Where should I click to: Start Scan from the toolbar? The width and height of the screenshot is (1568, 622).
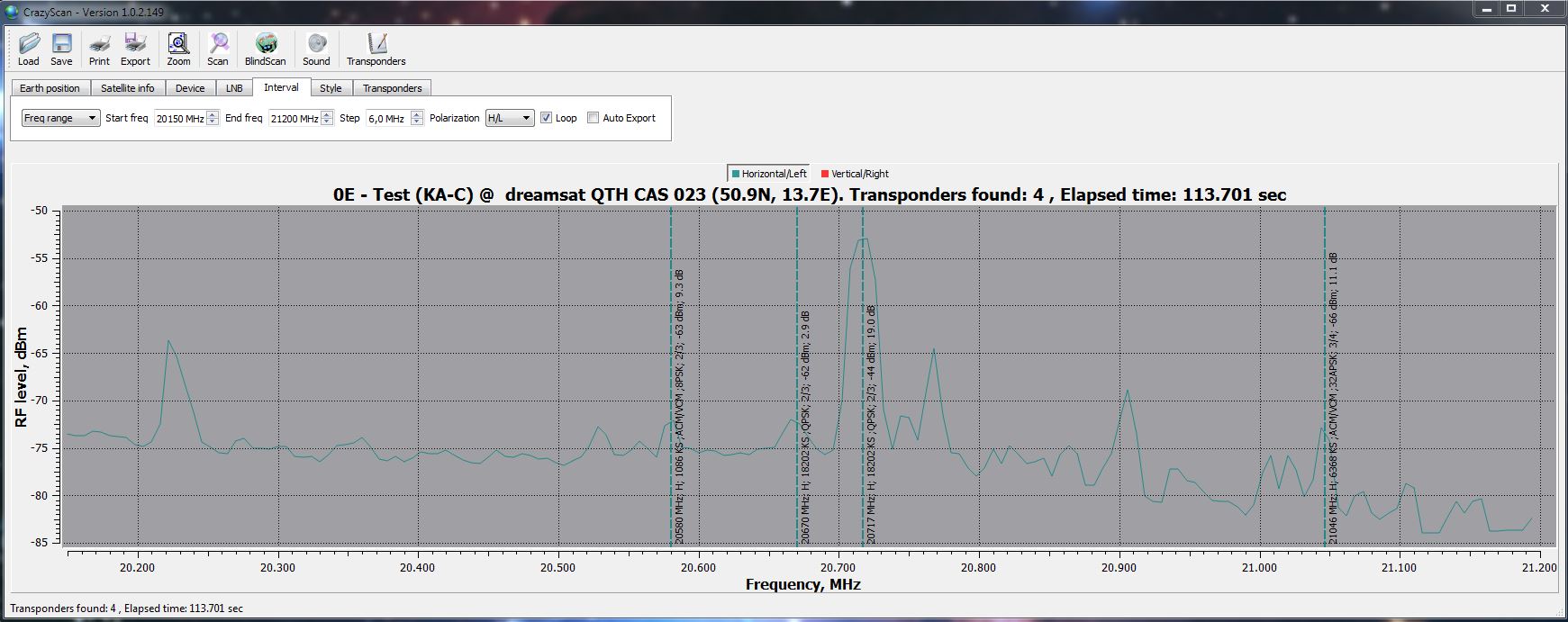(x=218, y=43)
